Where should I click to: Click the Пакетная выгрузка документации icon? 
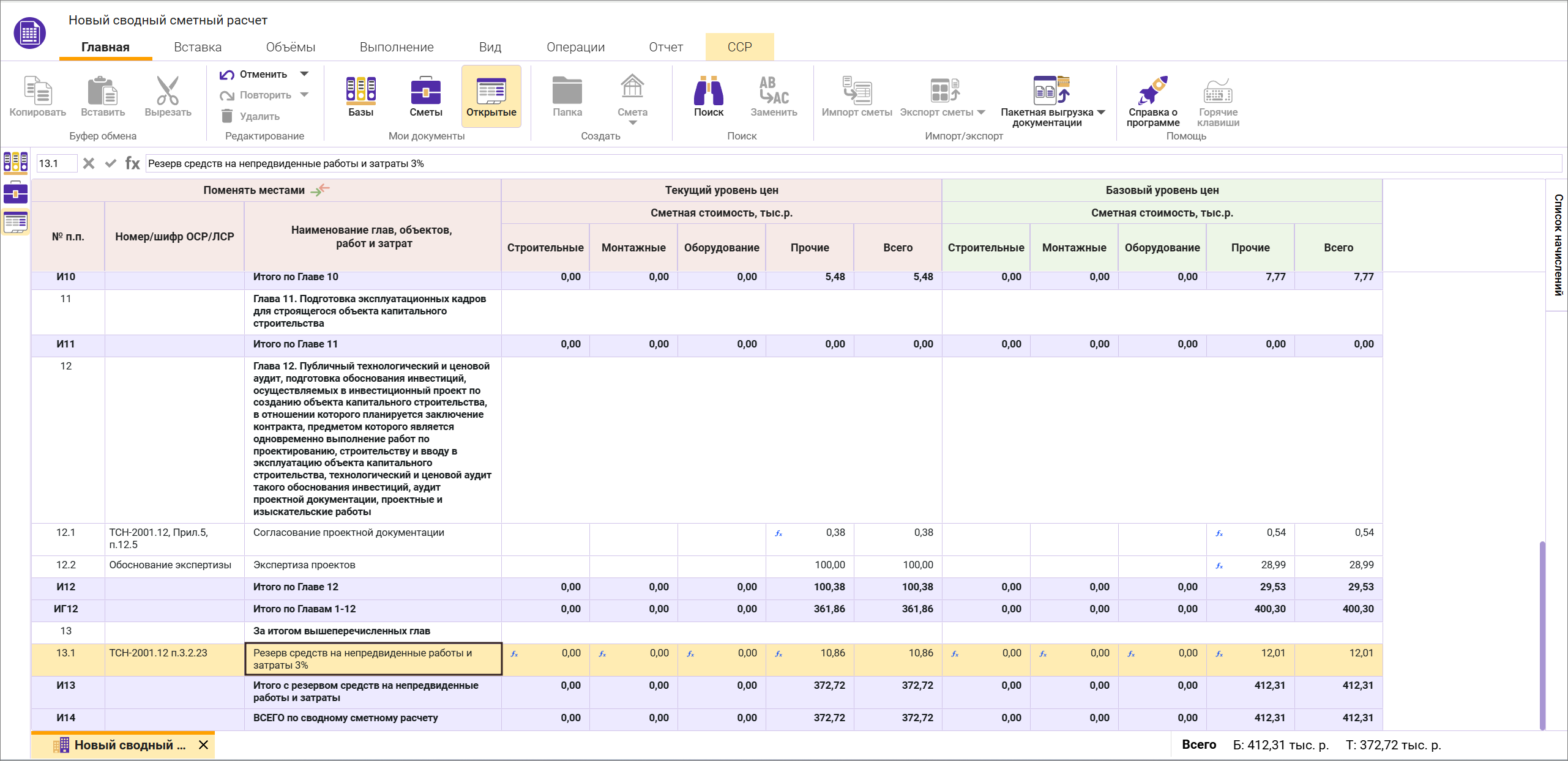point(1050,92)
